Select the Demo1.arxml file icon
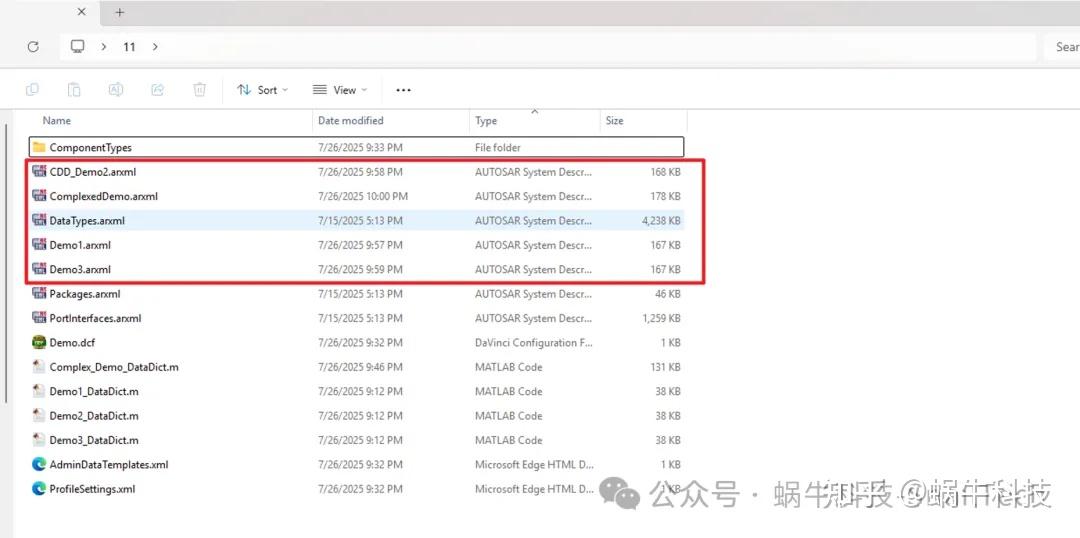1080x538 pixels. tap(39, 245)
